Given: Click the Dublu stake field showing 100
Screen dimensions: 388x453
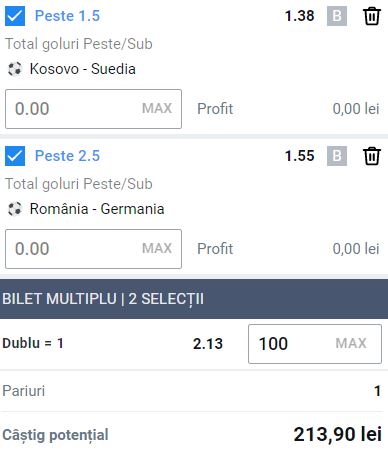Looking at the screenshot, I should 315,344.
